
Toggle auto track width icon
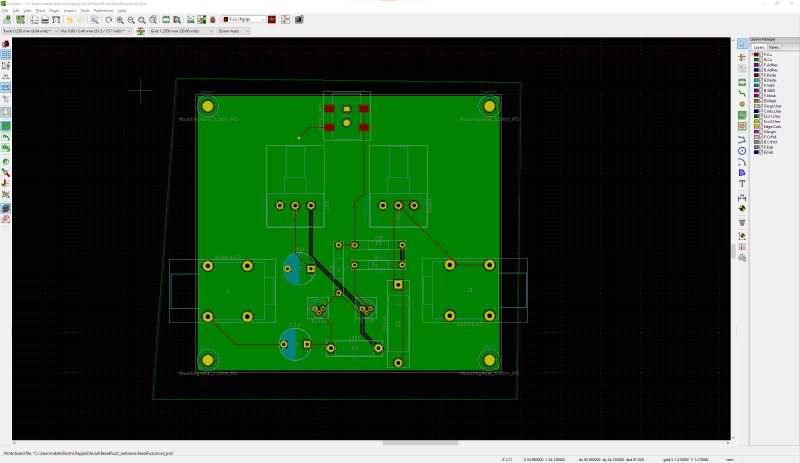141,31
